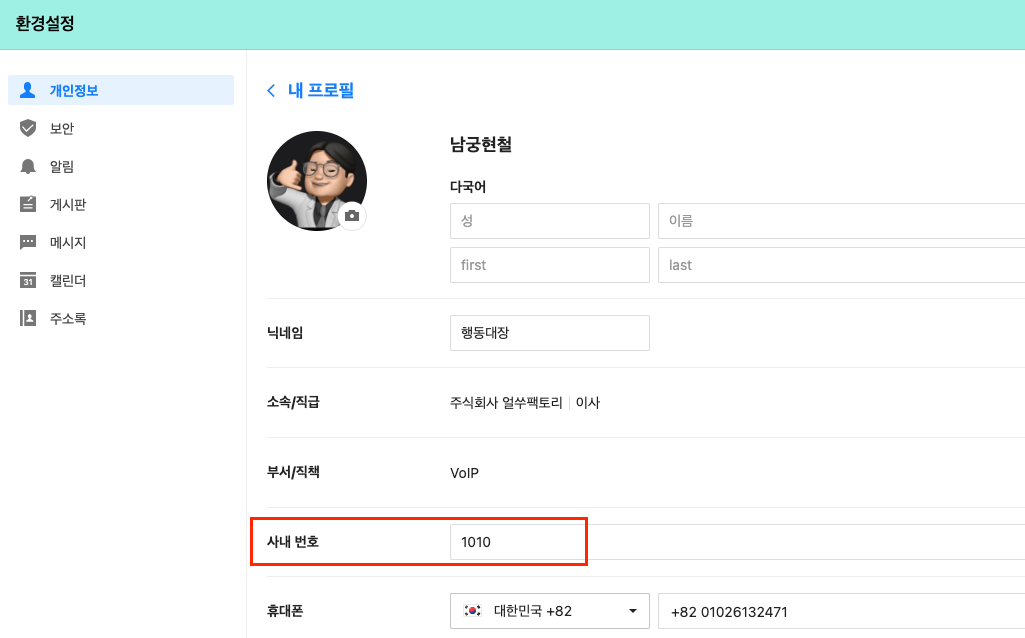The height and width of the screenshot is (638, 1025).
Task: Click the camera icon on profile photo
Action: coord(352,216)
